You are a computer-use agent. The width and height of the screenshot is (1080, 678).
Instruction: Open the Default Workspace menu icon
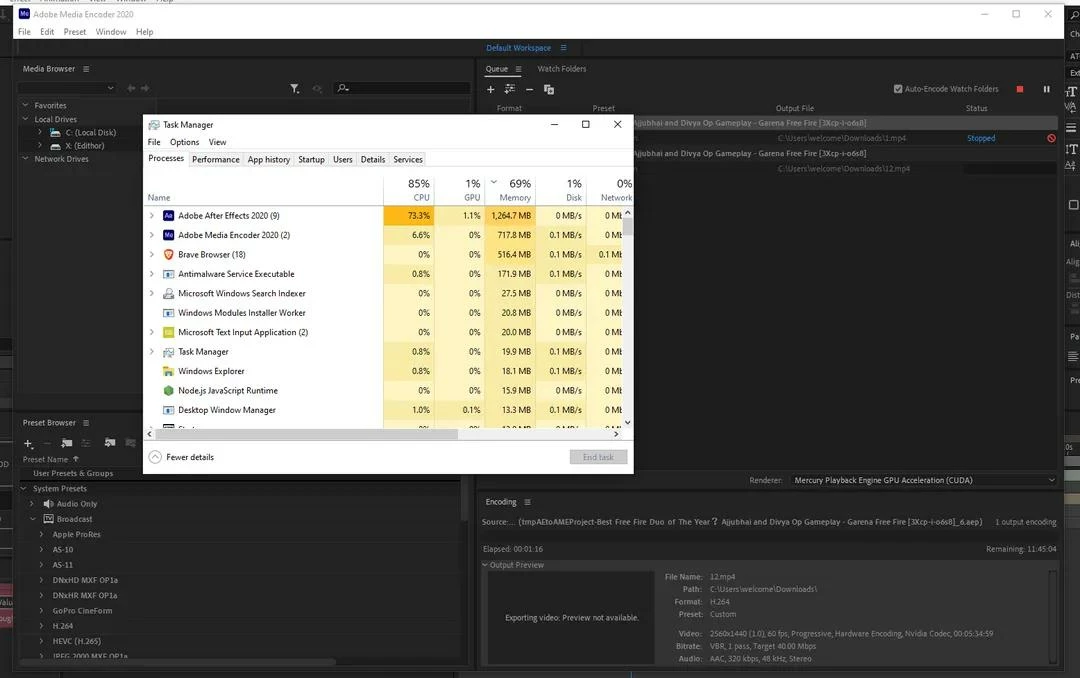pos(563,48)
